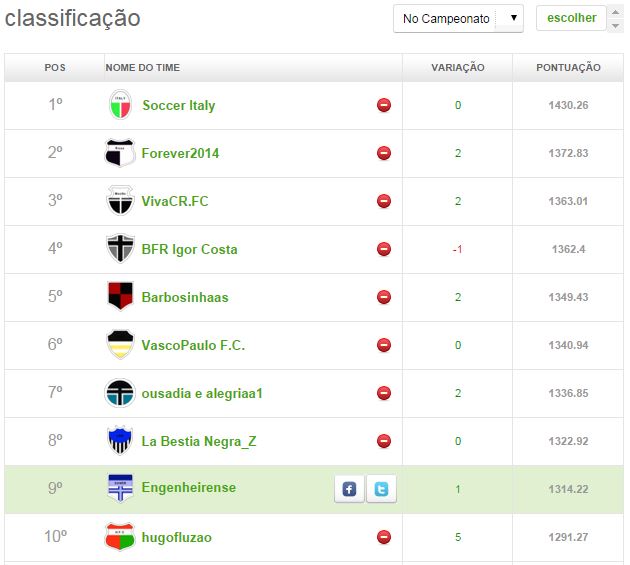Click the hugofluzao team crest thumbnail

[120, 537]
